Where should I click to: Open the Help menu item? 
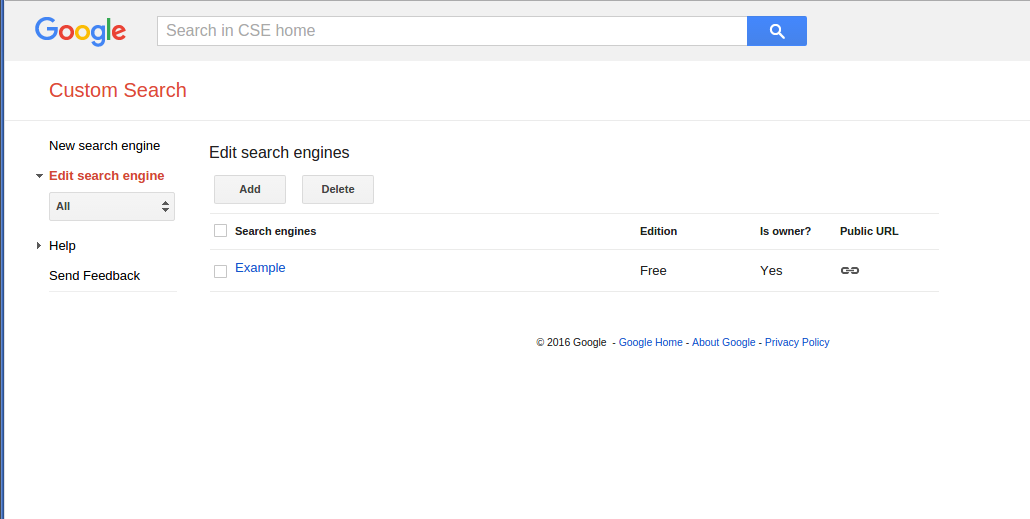coord(62,246)
